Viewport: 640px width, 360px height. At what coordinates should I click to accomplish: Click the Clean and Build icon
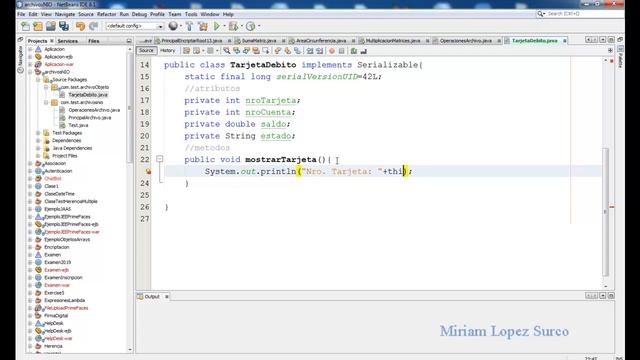pos(203,27)
